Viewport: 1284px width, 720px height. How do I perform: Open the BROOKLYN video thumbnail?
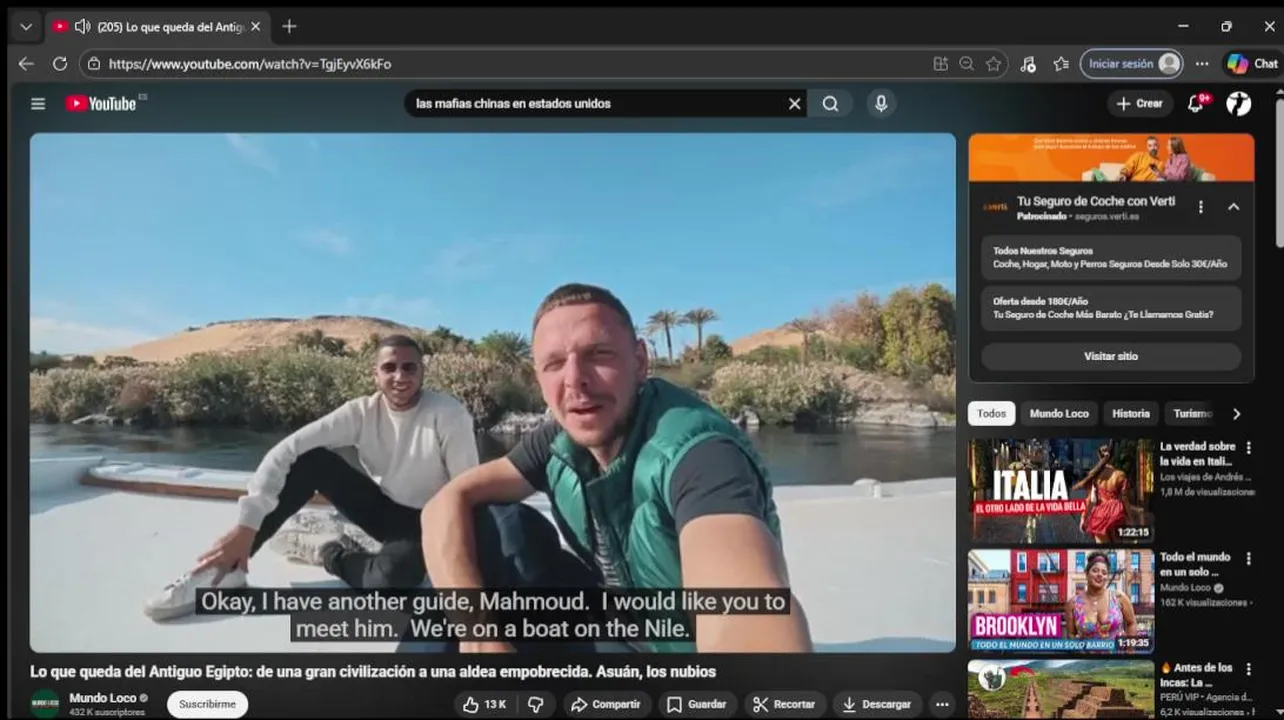click(1061, 600)
